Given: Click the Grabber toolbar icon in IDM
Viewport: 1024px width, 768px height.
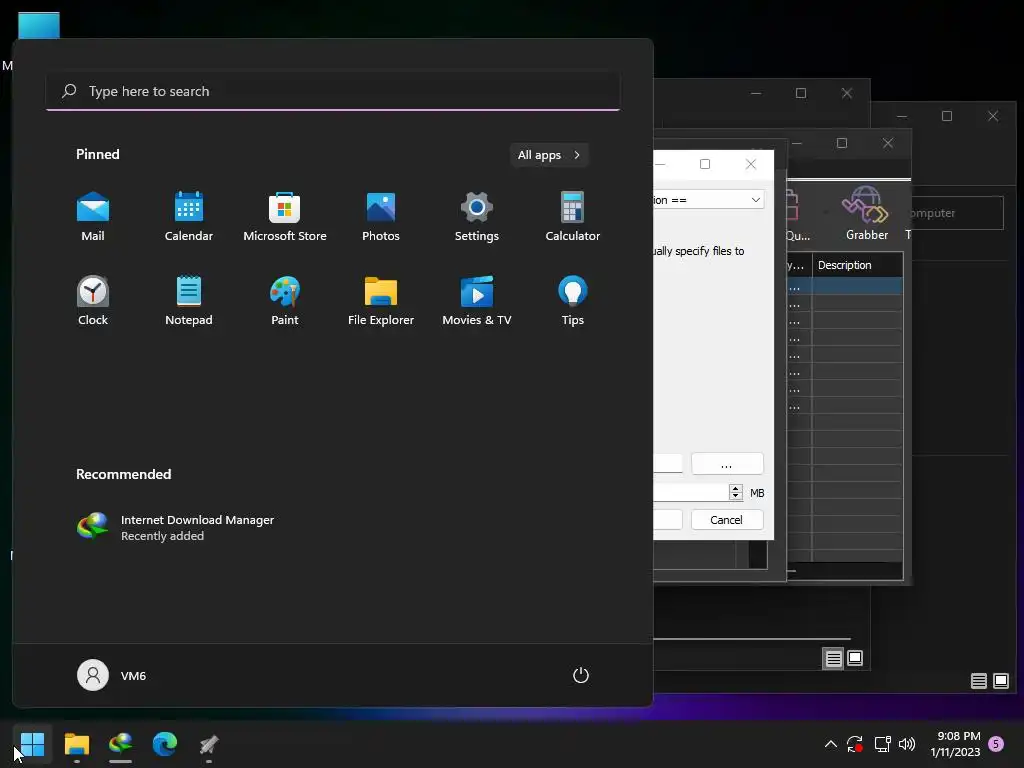Looking at the screenshot, I should click(867, 214).
